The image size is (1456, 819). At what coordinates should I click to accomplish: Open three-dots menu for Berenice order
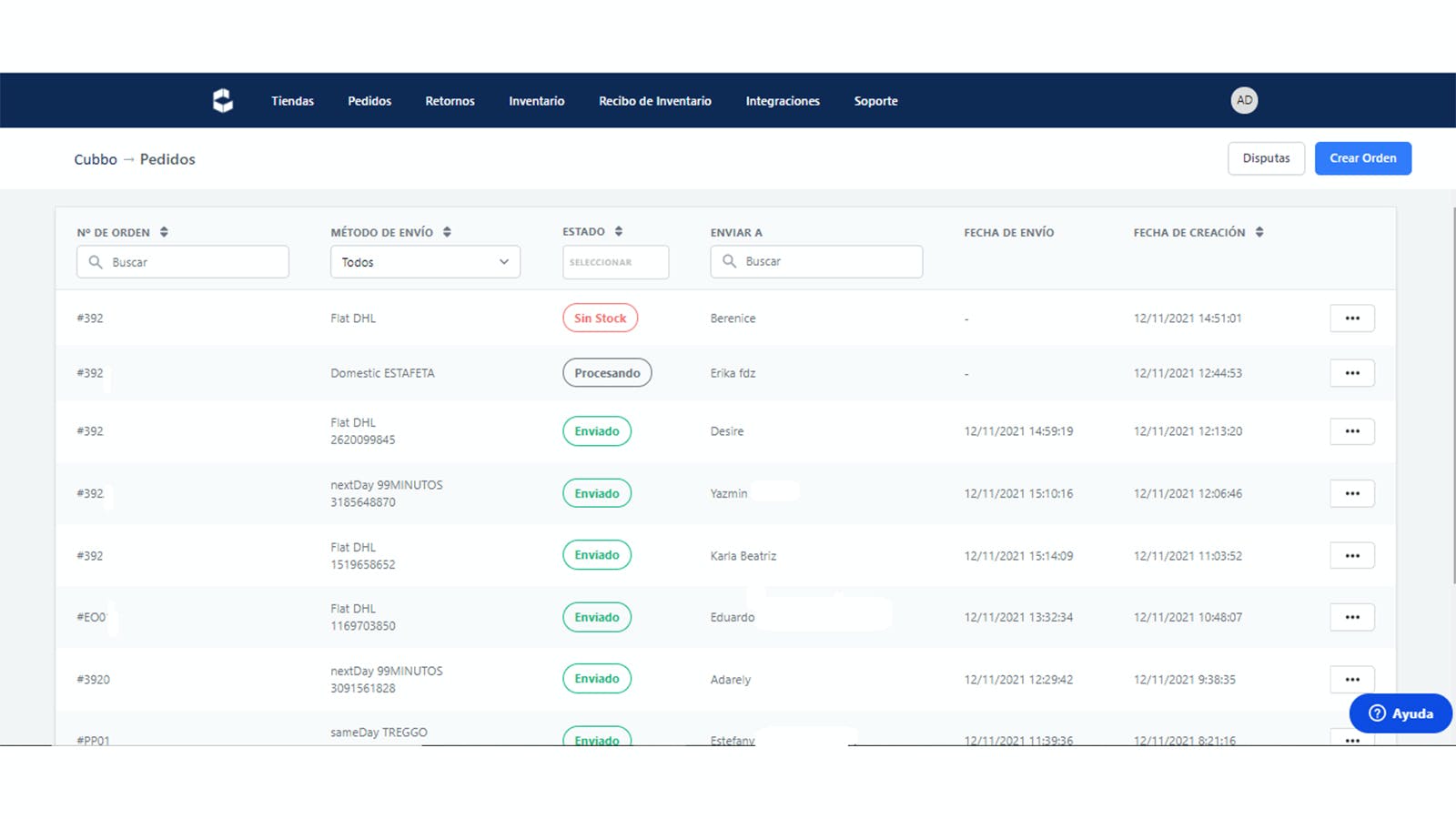click(x=1352, y=318)
